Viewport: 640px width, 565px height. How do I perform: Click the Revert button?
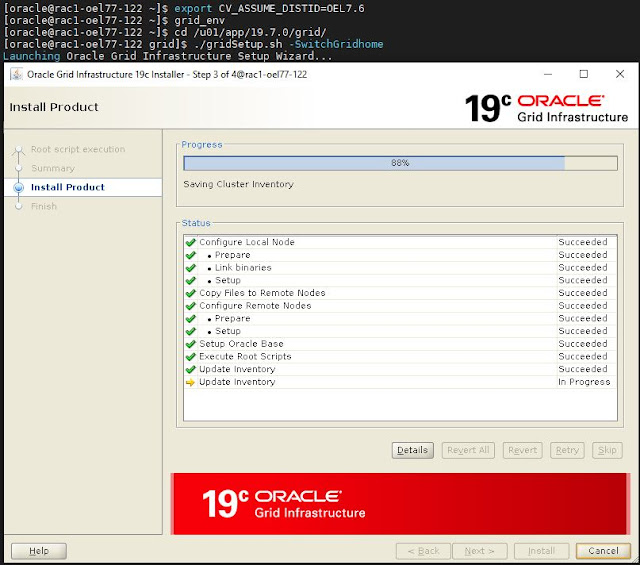[522, 450]
